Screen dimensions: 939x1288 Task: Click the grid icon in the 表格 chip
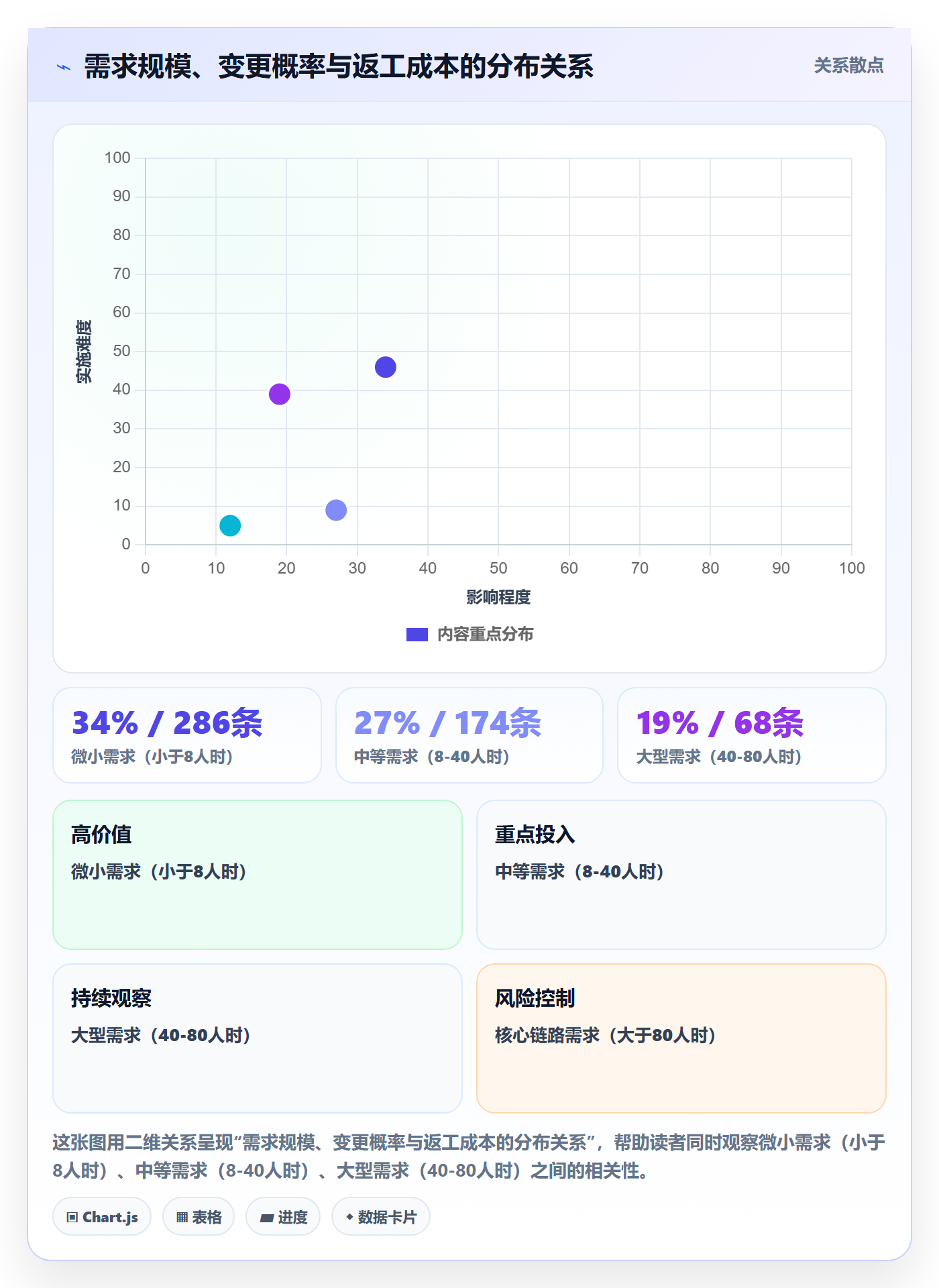tap(182, 1218)
